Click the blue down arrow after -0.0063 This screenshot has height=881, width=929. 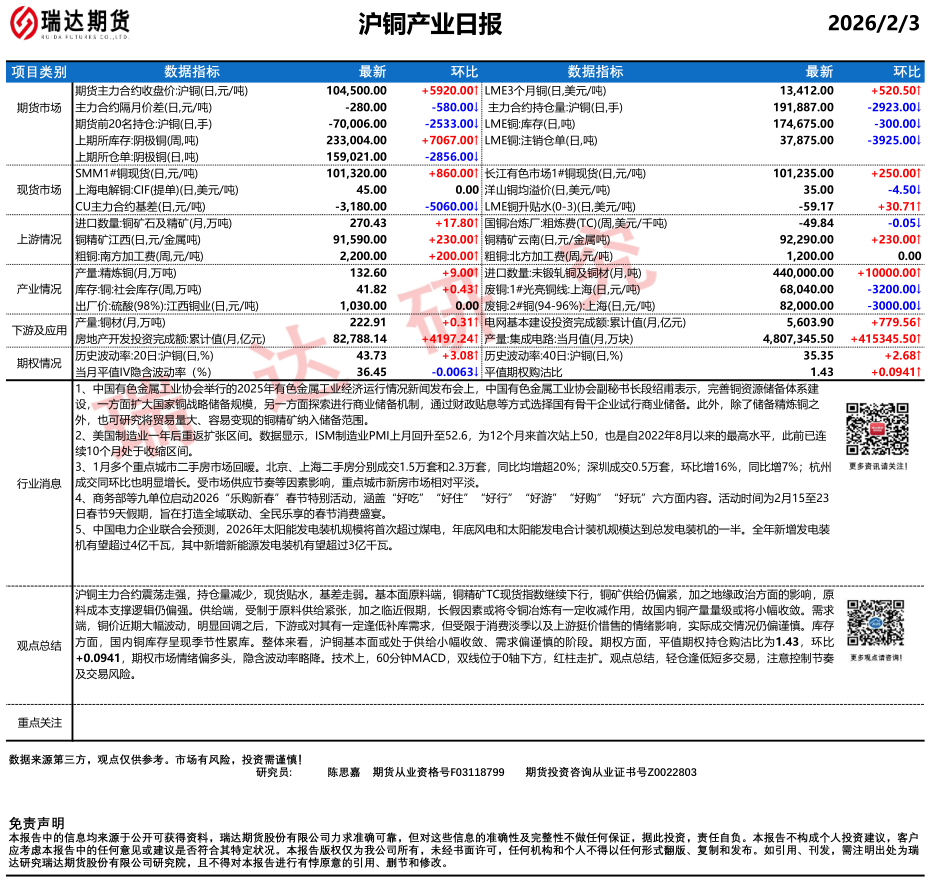[476, 372]
